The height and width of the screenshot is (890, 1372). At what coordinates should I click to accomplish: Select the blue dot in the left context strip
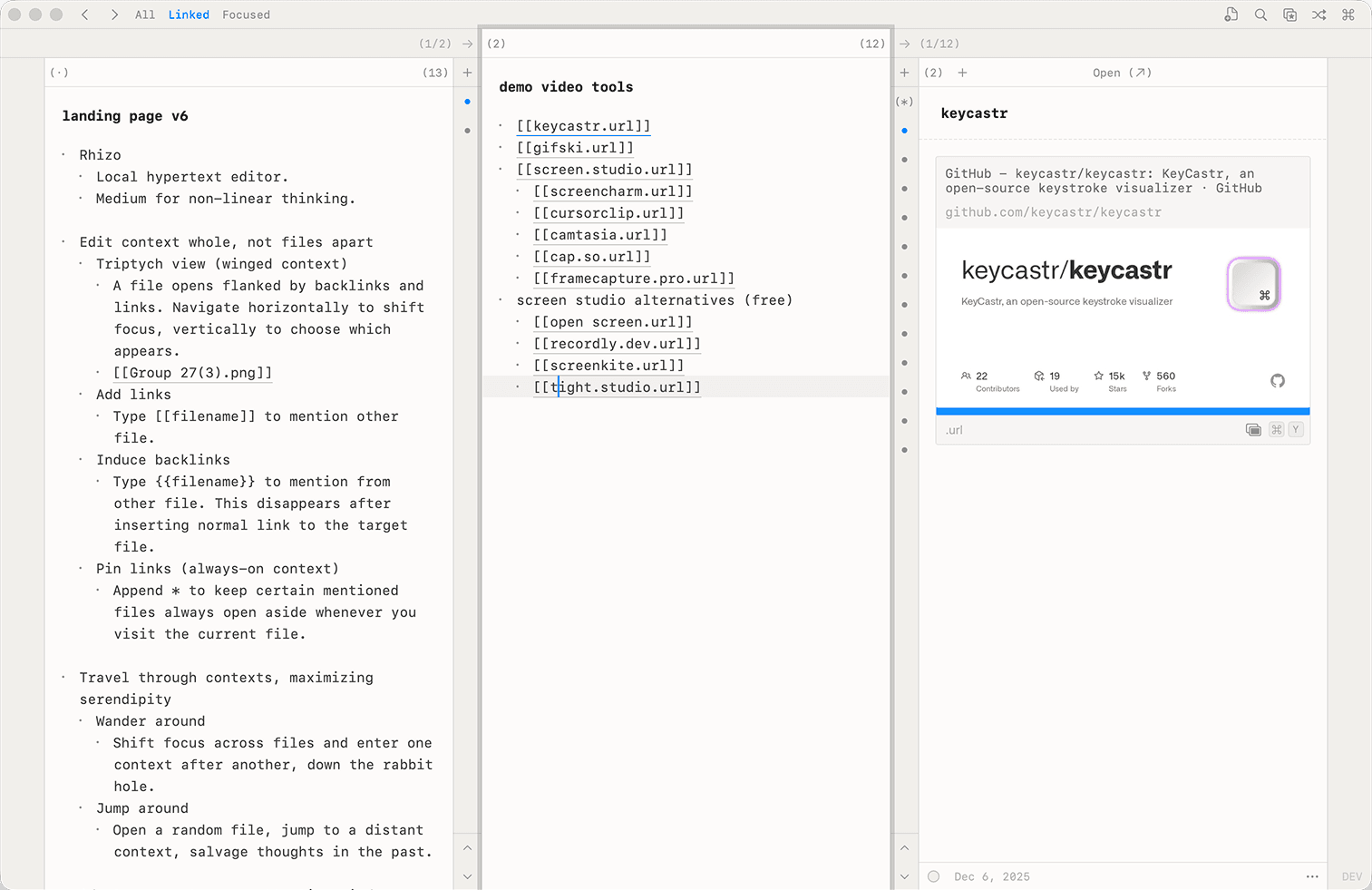[467, 102]
